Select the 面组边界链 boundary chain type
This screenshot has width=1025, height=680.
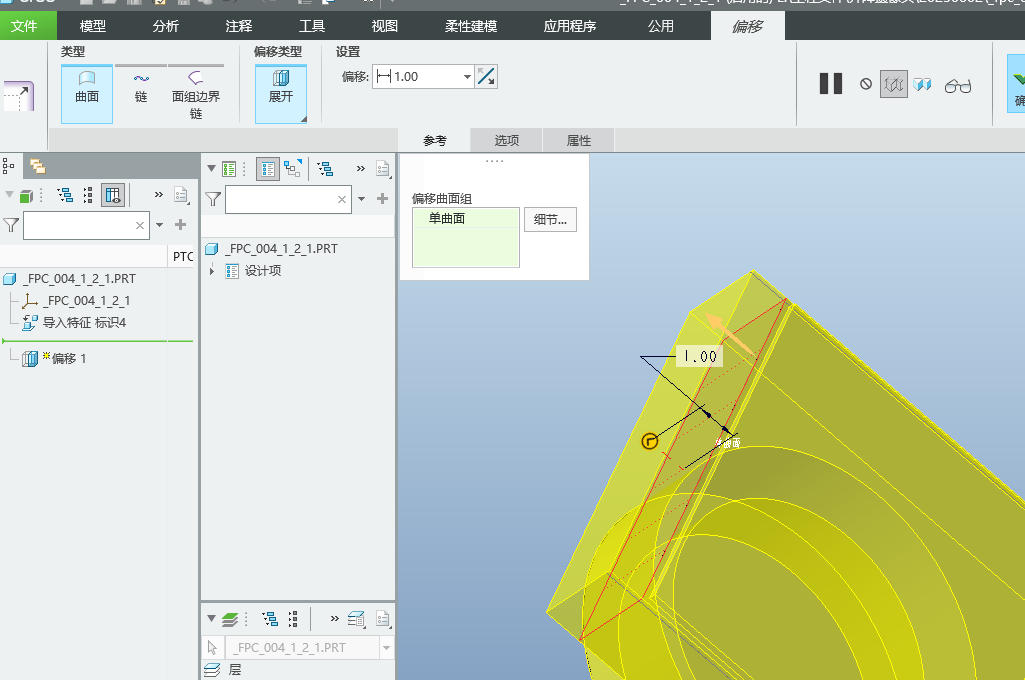click(196, 93)
